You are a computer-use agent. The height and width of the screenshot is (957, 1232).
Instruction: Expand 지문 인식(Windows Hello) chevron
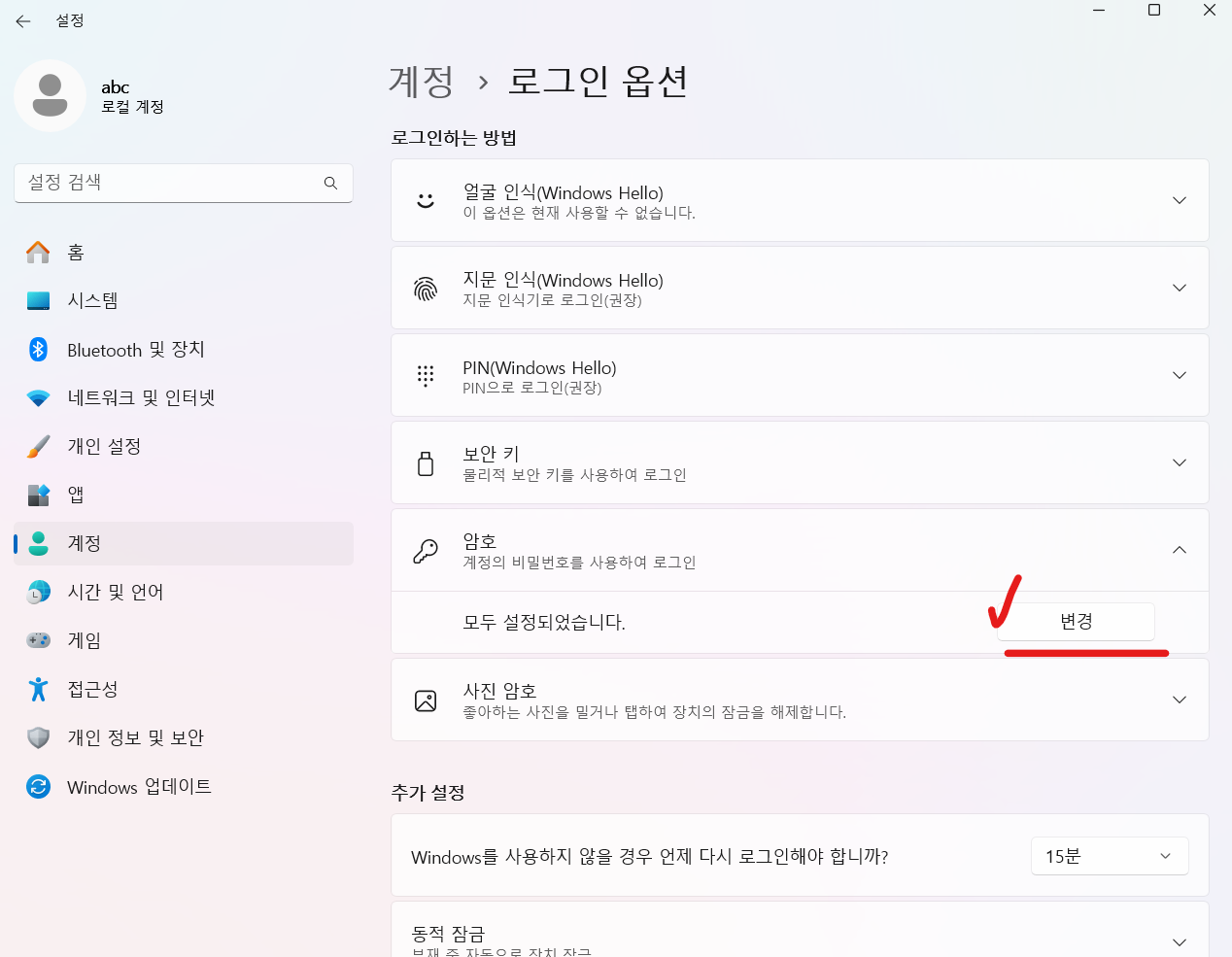click(x=1180, y=288)
